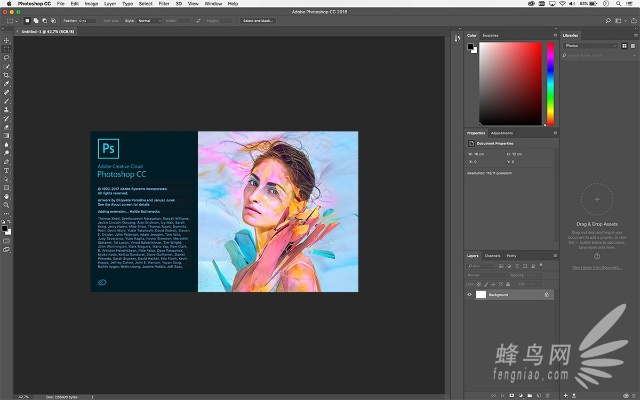640x400 pixels.
Task: Click the Feather input field
Action: 87,20
